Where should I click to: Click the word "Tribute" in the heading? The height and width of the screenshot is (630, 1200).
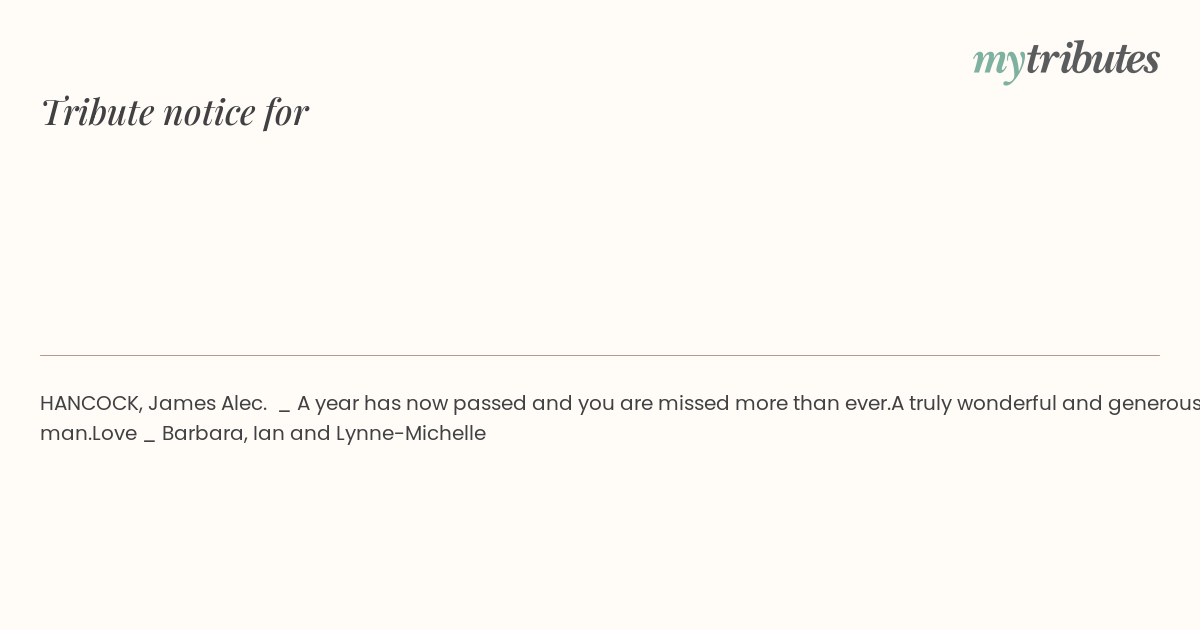click(97, 111)
